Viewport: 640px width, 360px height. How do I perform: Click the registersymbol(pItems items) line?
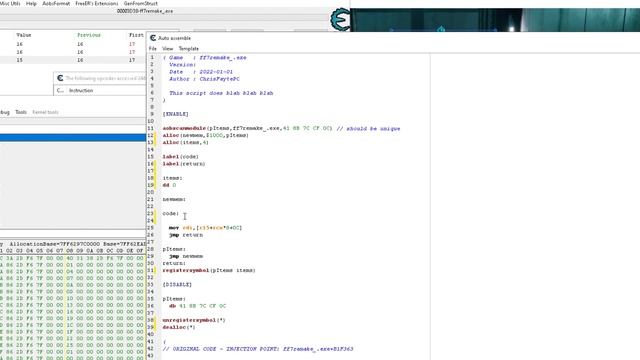209,270
